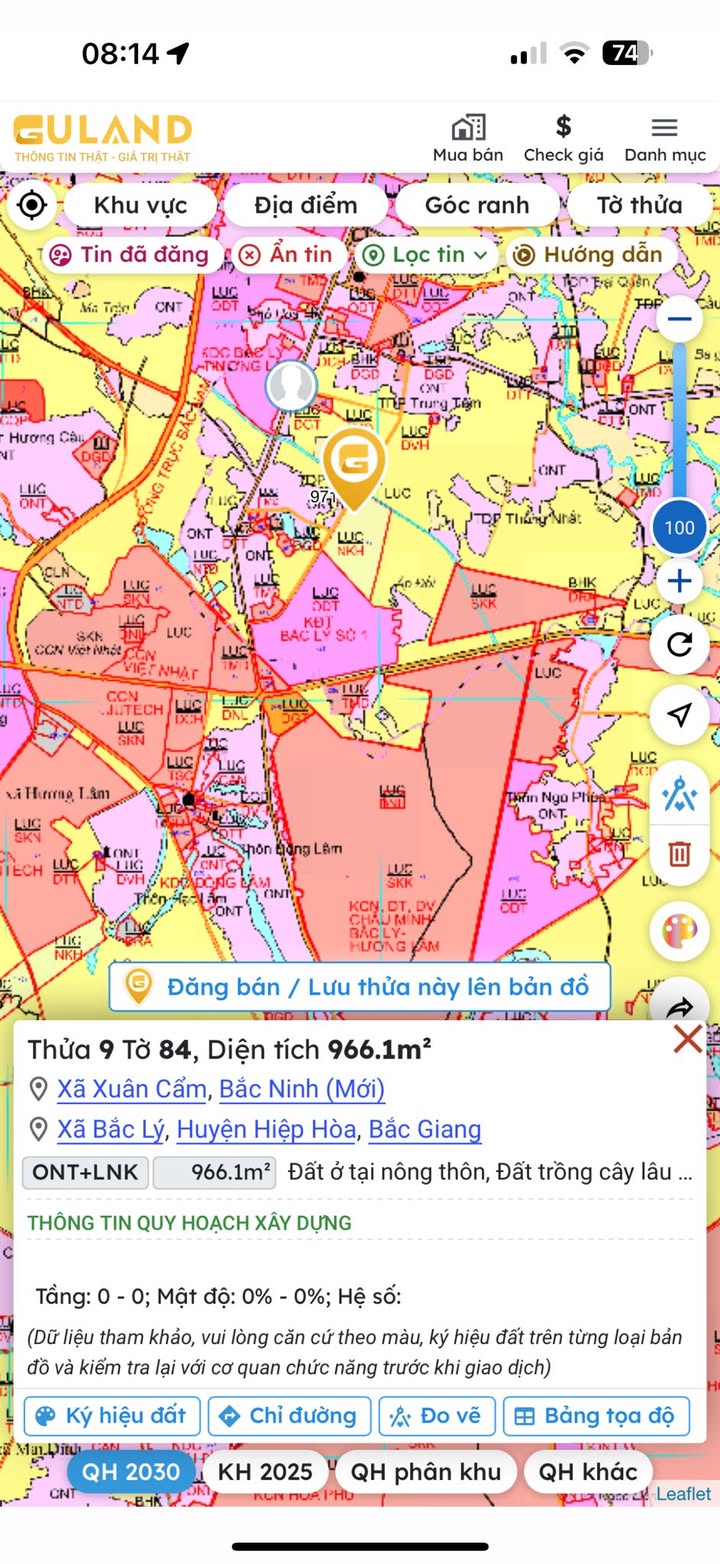Switch to KH 2025 plan layer
Image resolution: width=720 pixels, height=1564 pixels.
click(x=265, y=1472)
